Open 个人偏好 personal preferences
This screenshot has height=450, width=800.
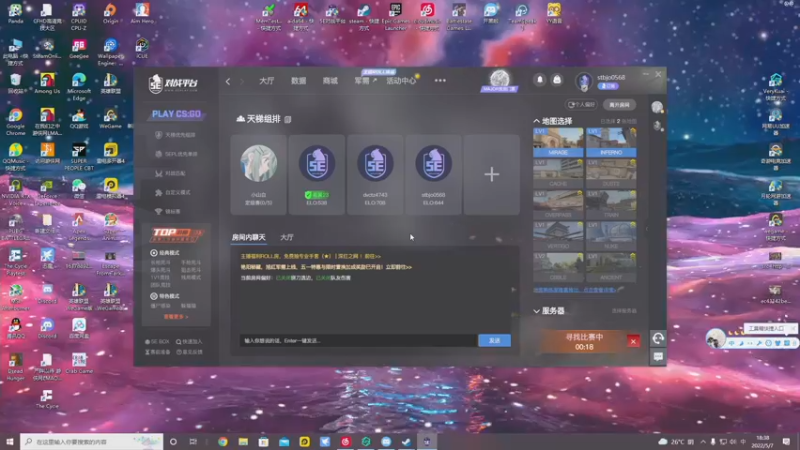[582, 105]
